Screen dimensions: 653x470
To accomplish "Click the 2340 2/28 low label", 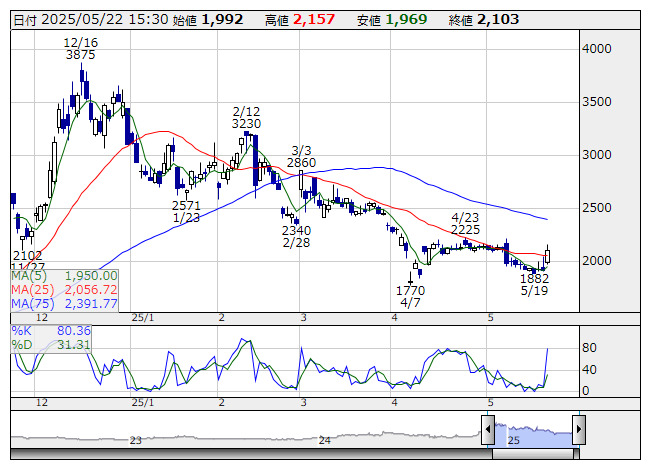I will (296, 236).
